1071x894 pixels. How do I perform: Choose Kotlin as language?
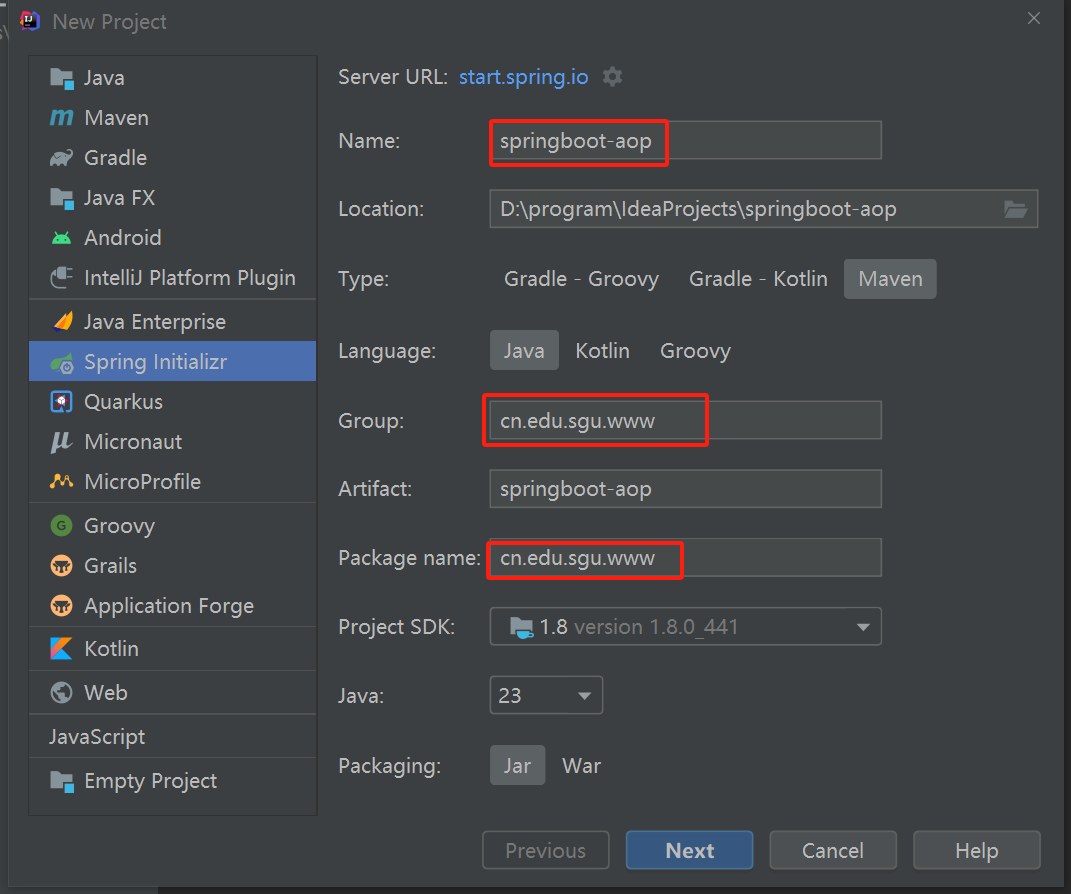(602, 350)
